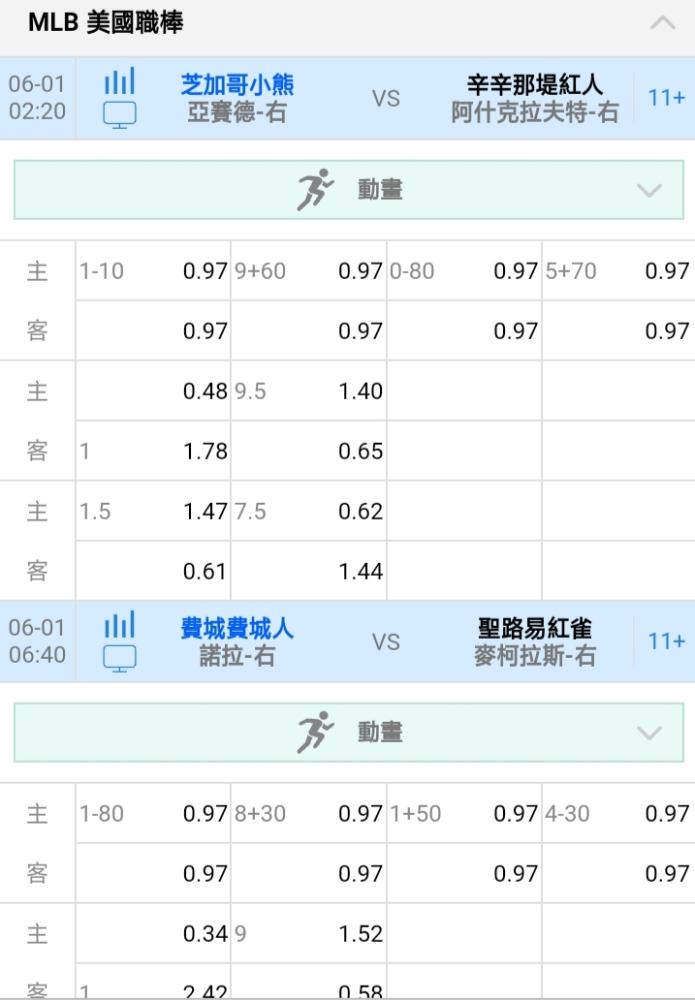Click pitcher name 麥柯拉斯-右
Image resolution: width=695 pixels, height=1000 pixels.
coord(534,656)
